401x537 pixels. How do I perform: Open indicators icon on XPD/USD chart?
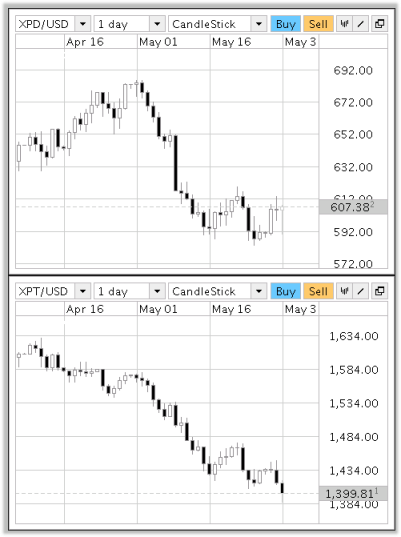(344, 24)
